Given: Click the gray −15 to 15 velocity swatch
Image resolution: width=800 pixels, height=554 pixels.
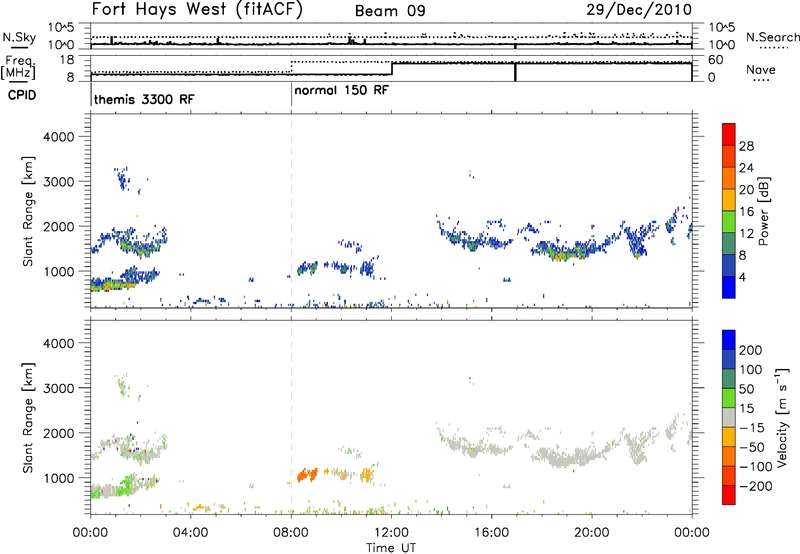Looking at the screenshot, I should [729, 417].
